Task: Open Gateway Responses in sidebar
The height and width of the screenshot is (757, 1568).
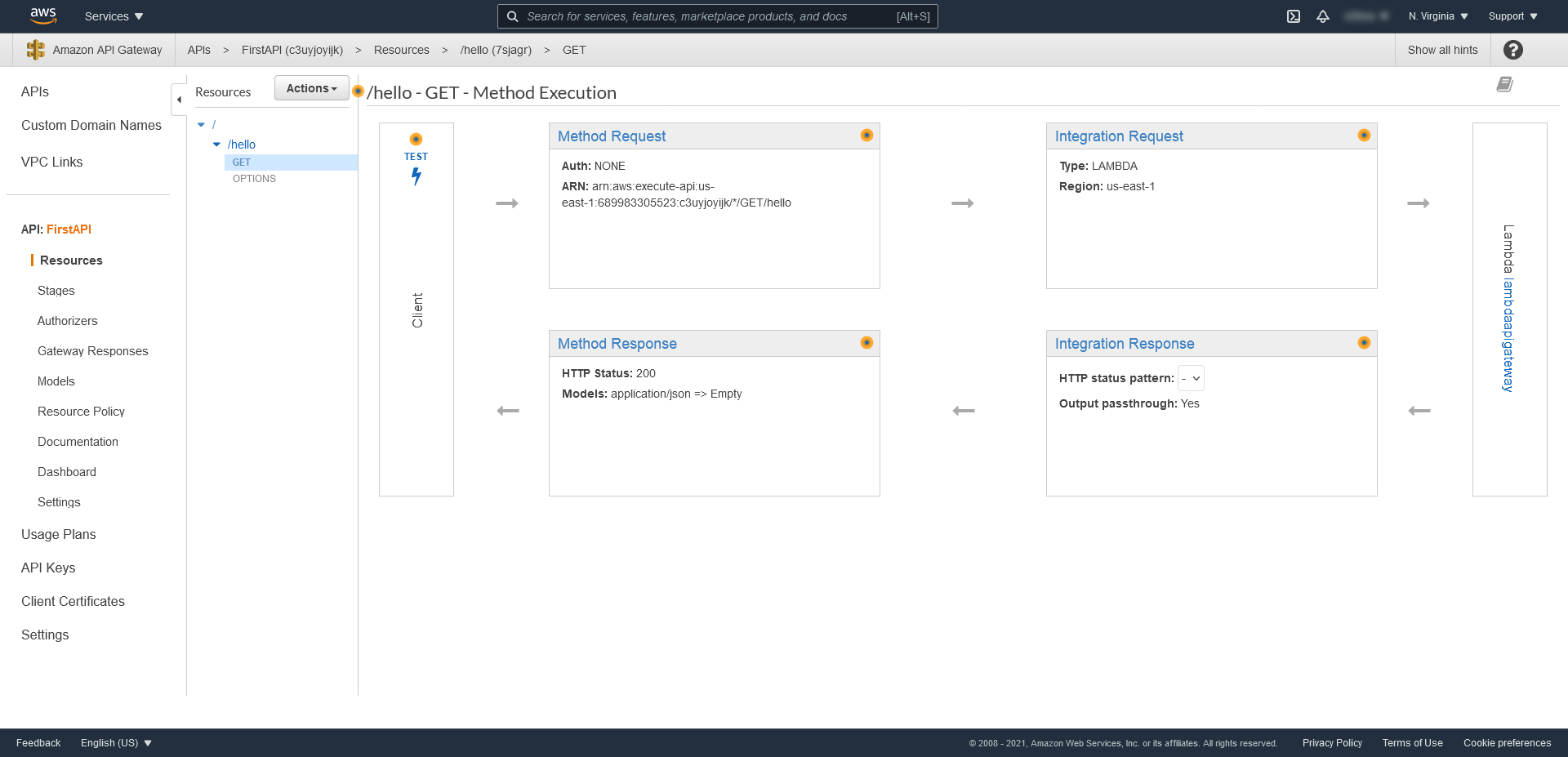Action: [x=93, y=351]
